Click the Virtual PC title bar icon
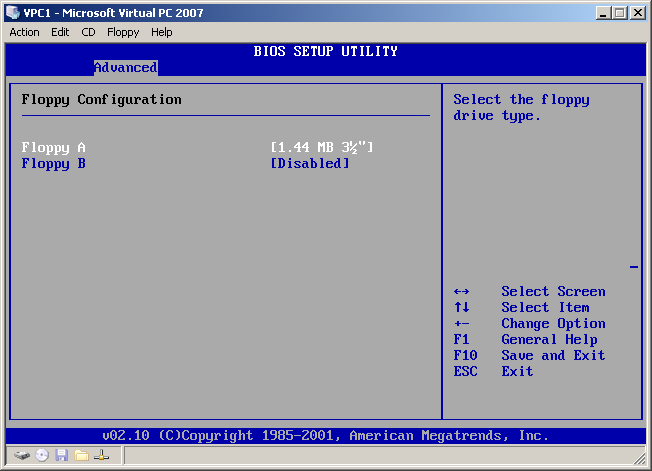 pyautogui.click(x=12, y=13)
